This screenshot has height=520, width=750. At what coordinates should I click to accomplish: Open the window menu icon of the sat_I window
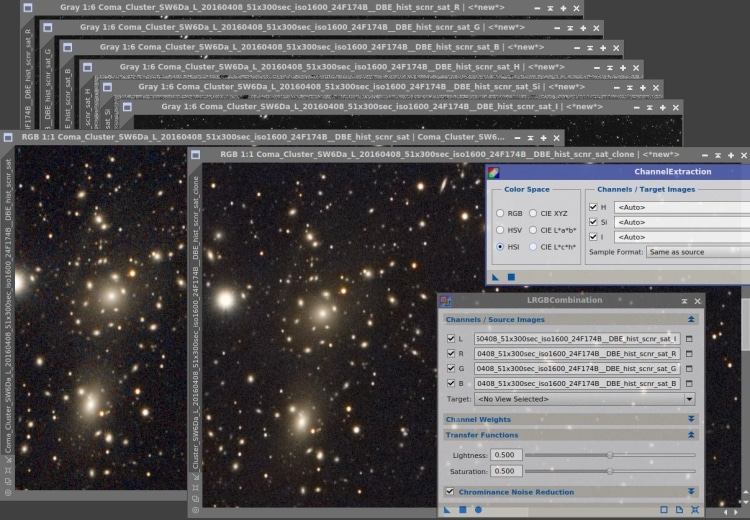click(x=127, y=107)
